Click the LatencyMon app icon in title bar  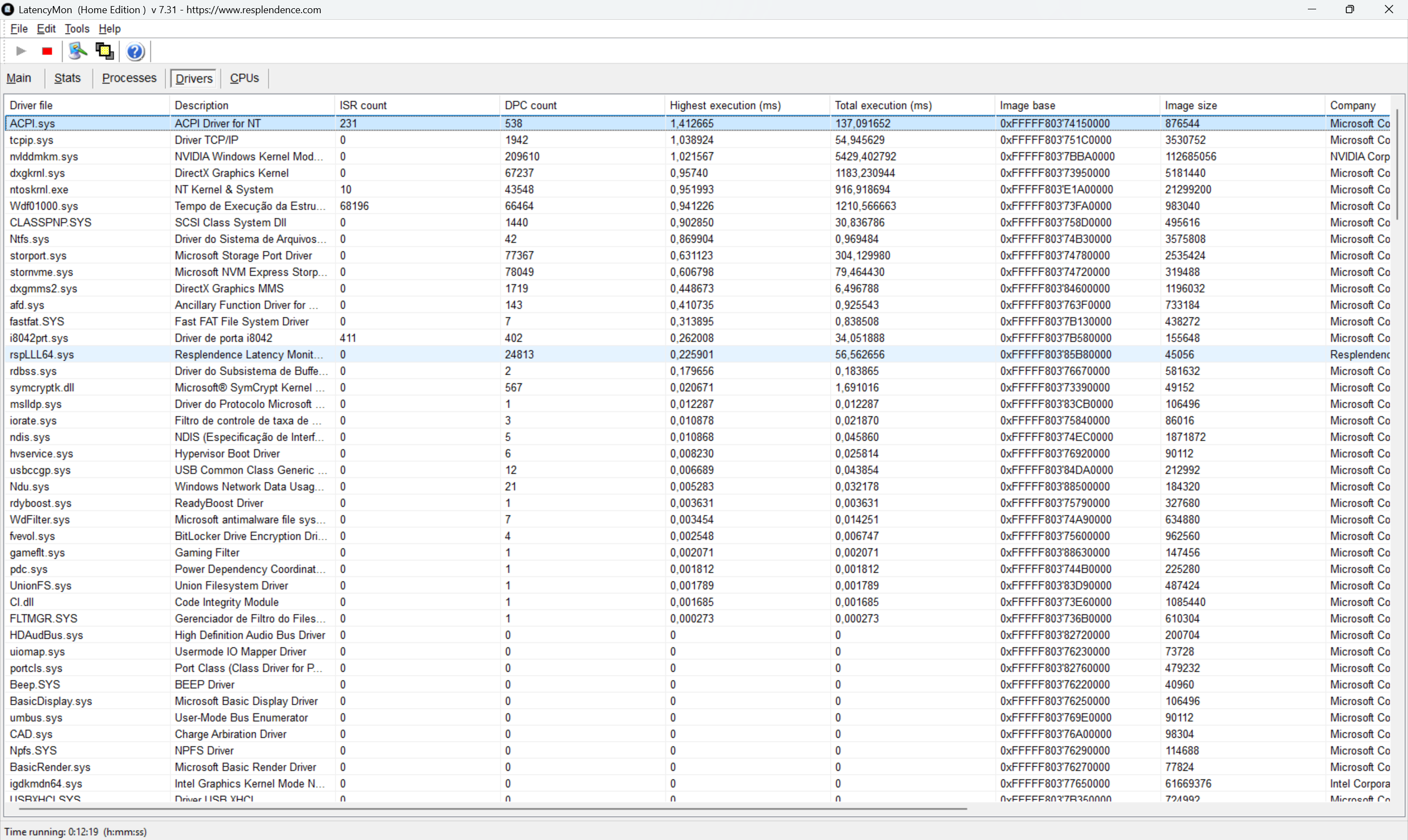click(x=8, y=9)
